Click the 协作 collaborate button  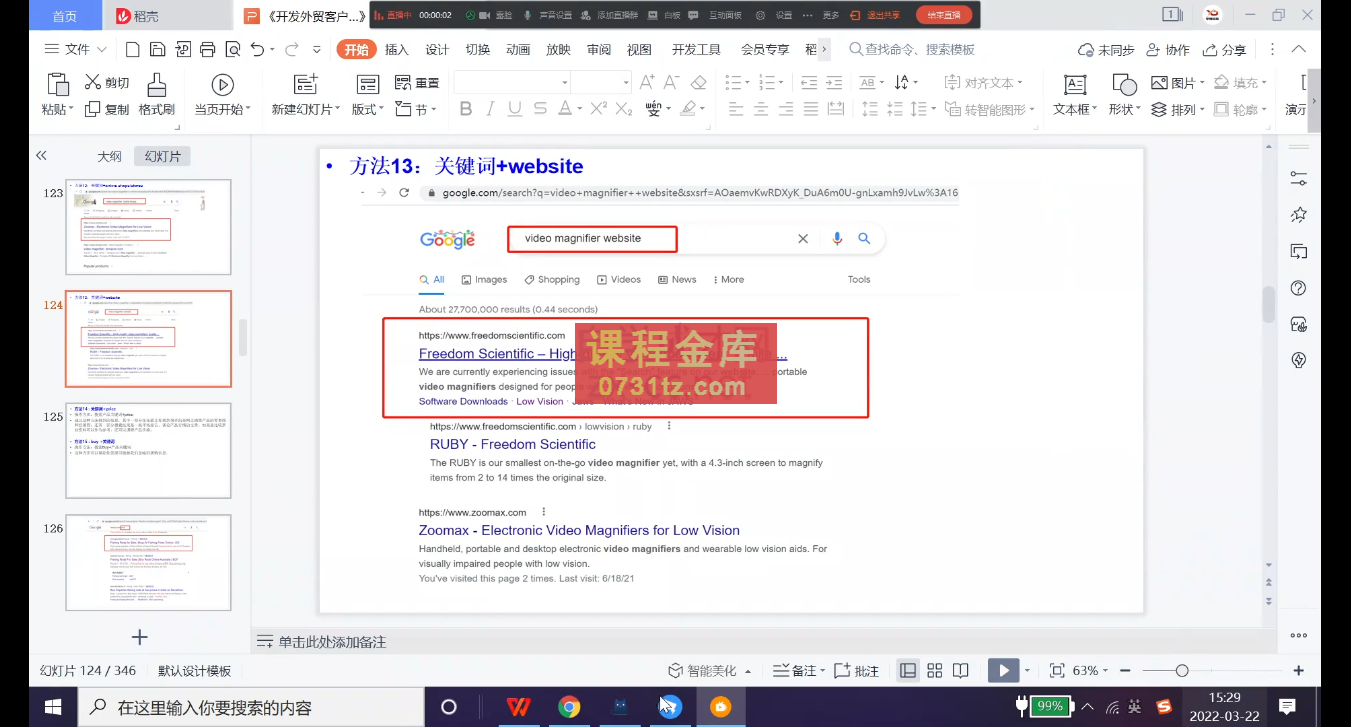click(1168, 50)
